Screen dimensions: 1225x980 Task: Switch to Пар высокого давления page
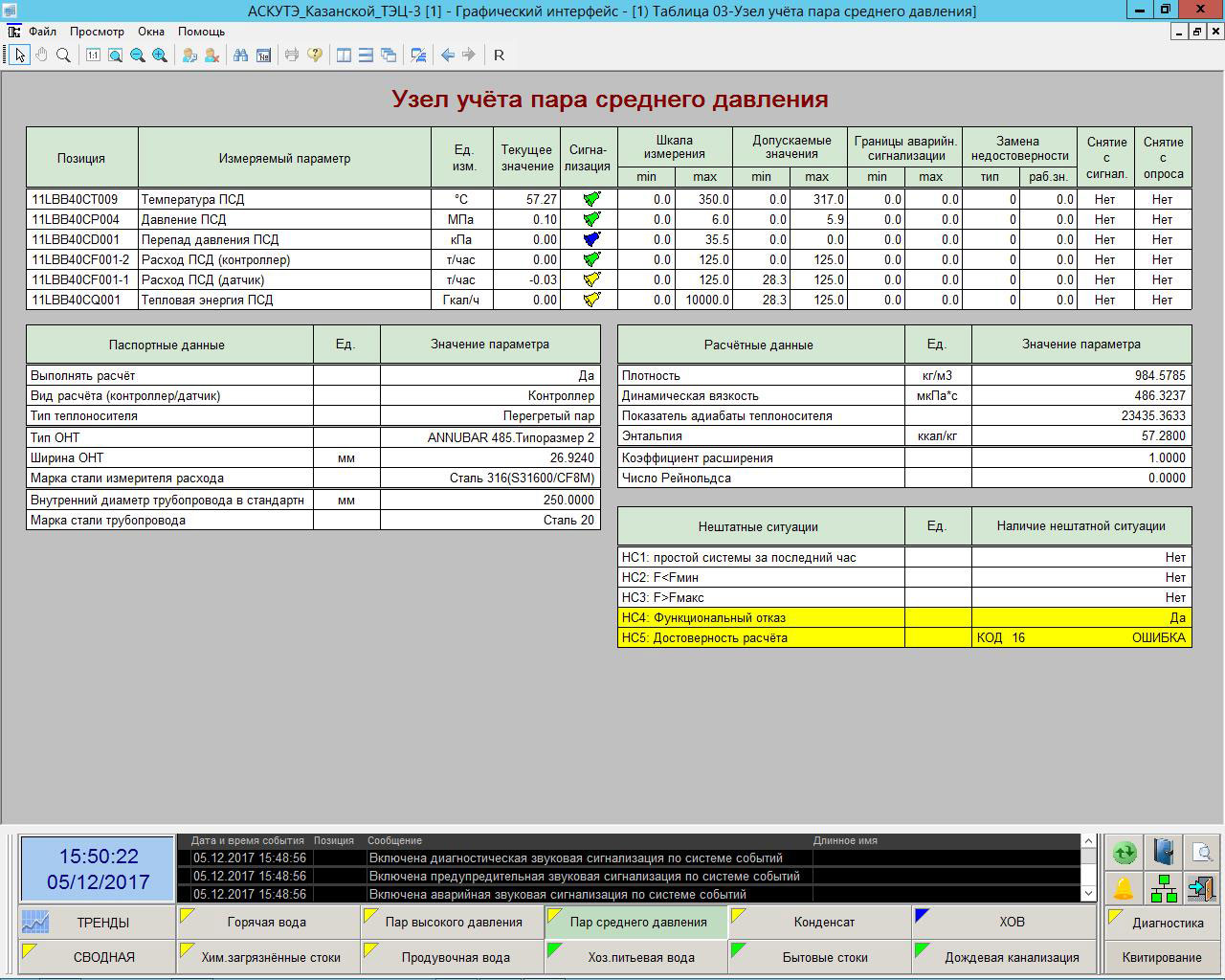coord(453,923)
